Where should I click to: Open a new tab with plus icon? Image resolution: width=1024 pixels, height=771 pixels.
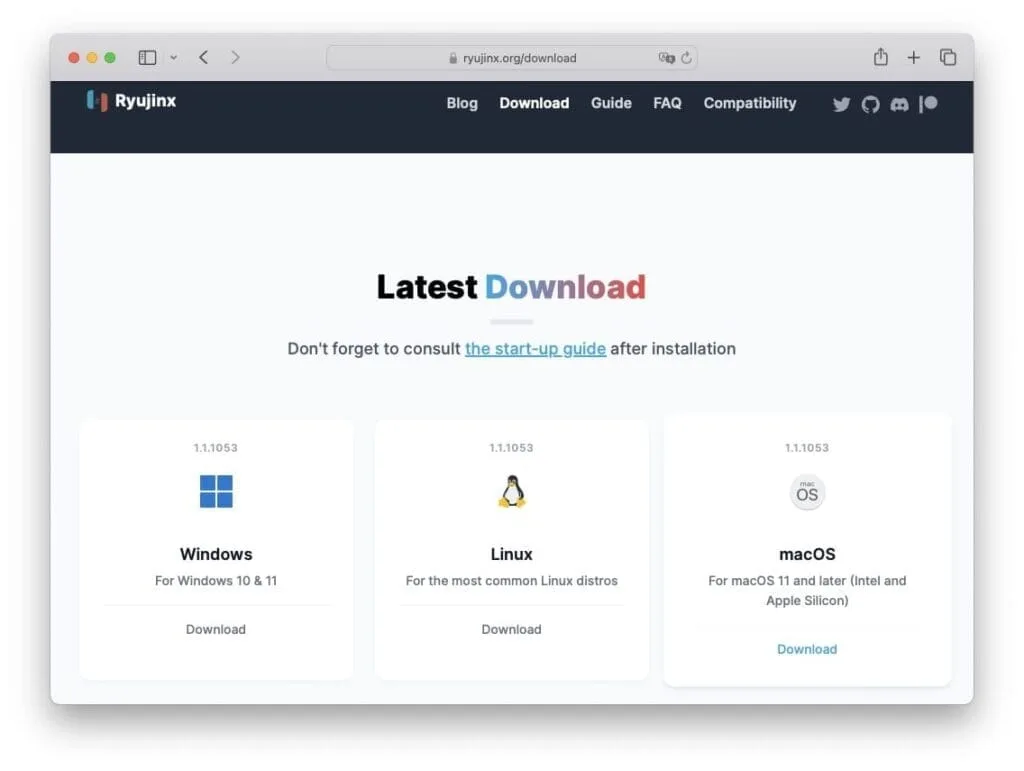tap(913, 58)
